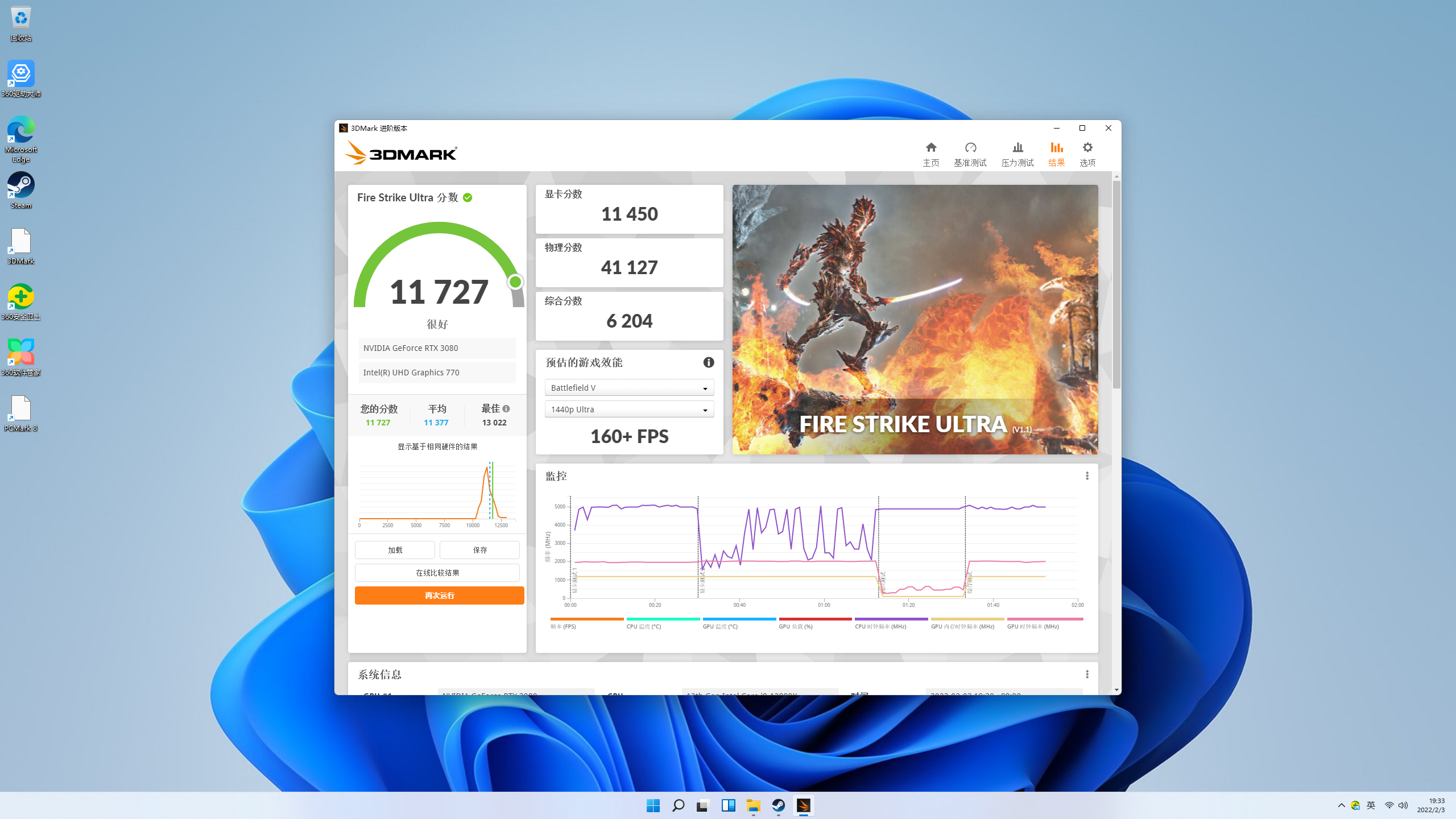Click the Fire Strike Ultra artwork thumbnail
This screenshot has width=1456, height=819.
point(915,319)
